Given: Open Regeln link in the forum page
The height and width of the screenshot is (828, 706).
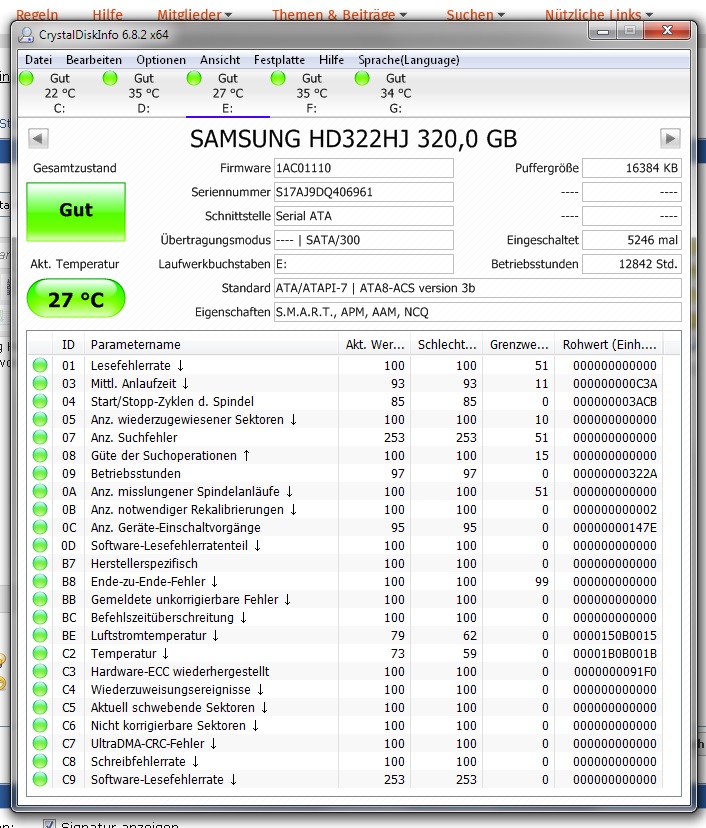Looking at the screenshot, I should (37, 14).
